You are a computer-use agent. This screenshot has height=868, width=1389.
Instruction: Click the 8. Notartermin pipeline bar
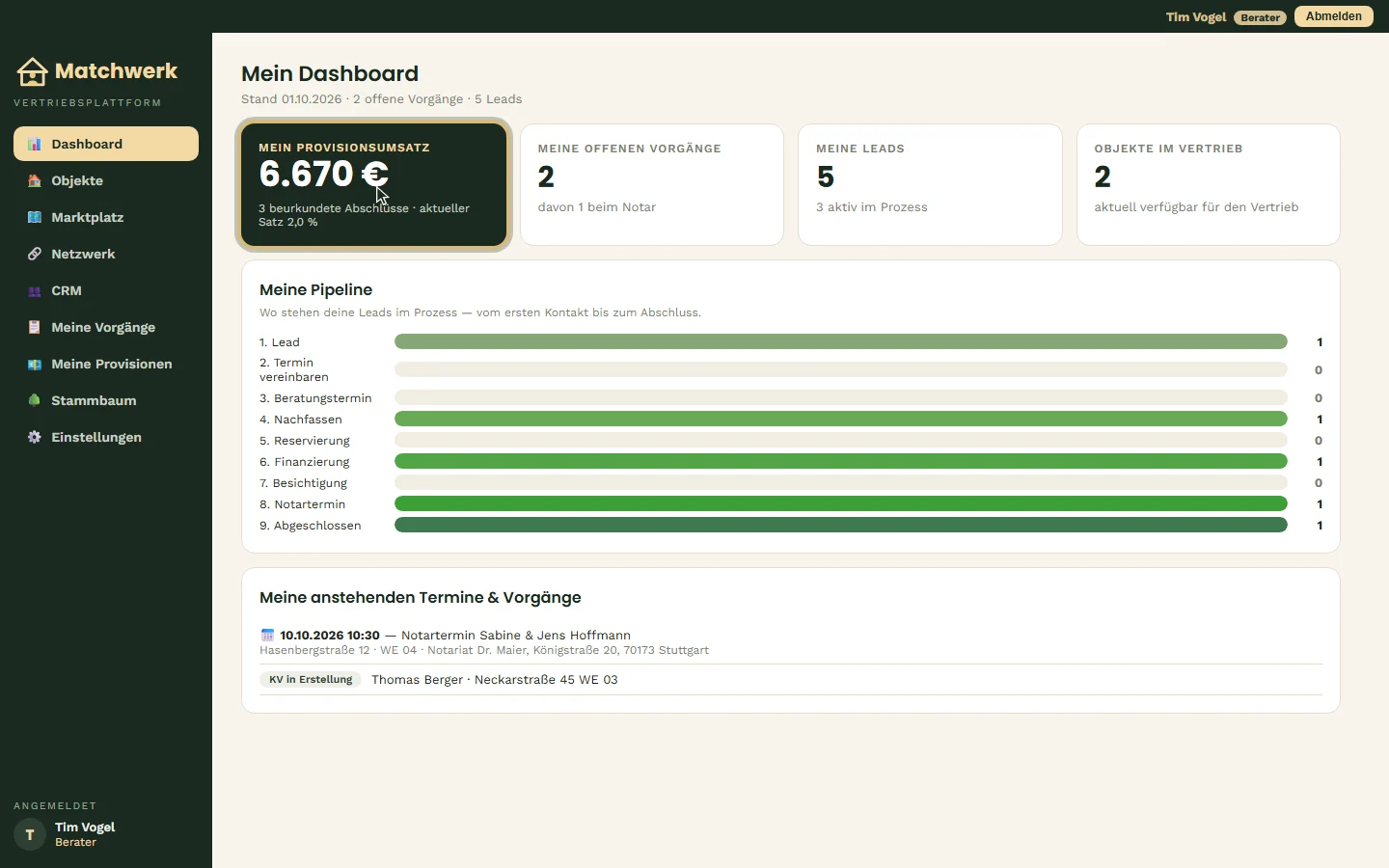click(x=841, y=503)
